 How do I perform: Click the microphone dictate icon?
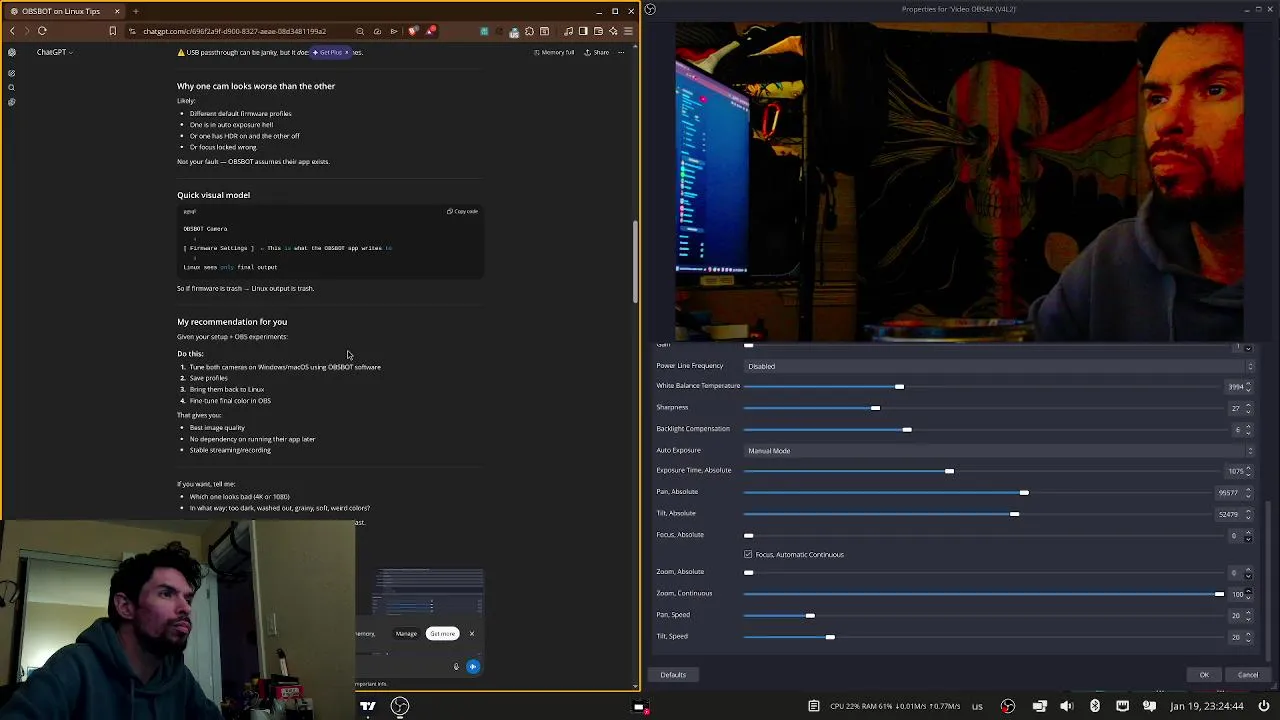[456, 666]
